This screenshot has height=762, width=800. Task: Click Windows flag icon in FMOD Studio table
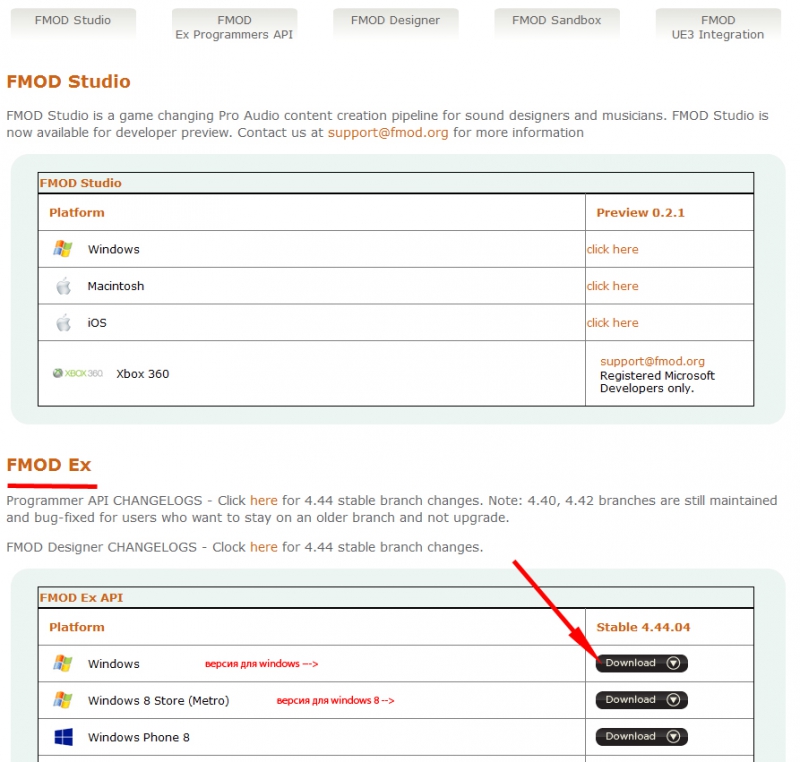pyautogui.click(x=63, y=249)
